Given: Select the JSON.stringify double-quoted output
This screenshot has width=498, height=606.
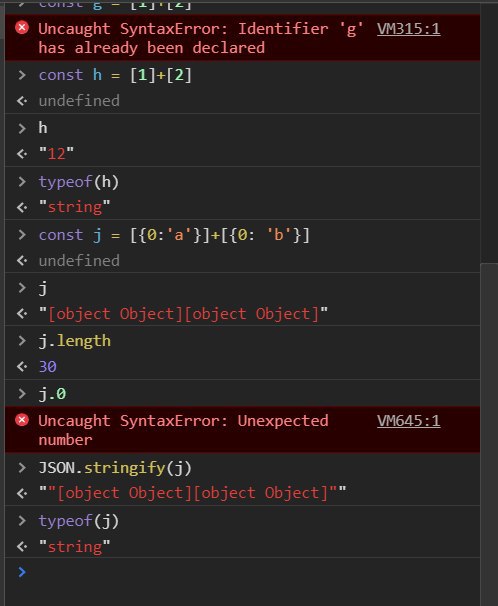Looking at the screenshot, I should (192, 493).
